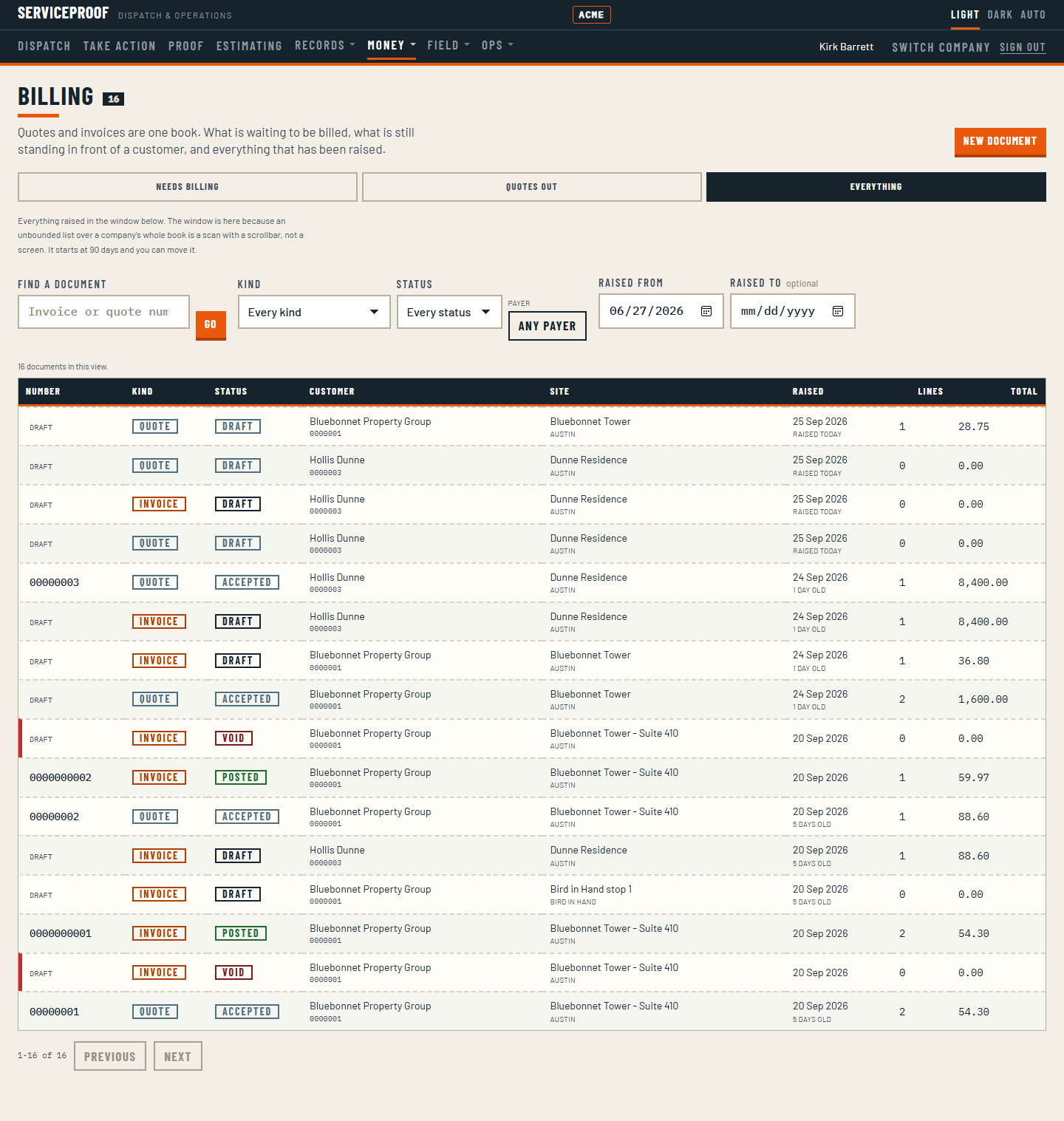
Task: Switch theme to Auto
Action: [1033, 15]
